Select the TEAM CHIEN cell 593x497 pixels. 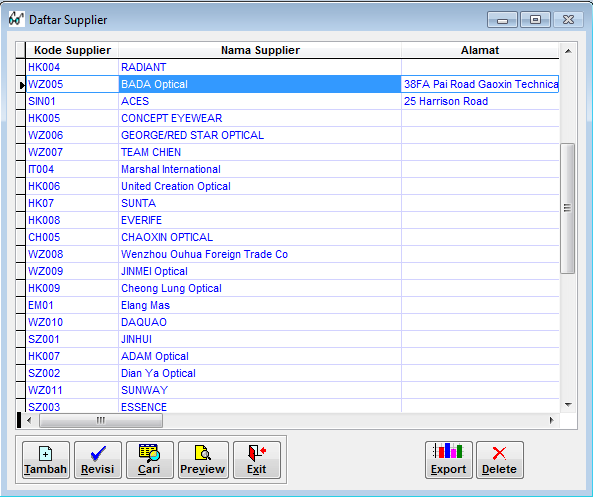click(260, 152)
